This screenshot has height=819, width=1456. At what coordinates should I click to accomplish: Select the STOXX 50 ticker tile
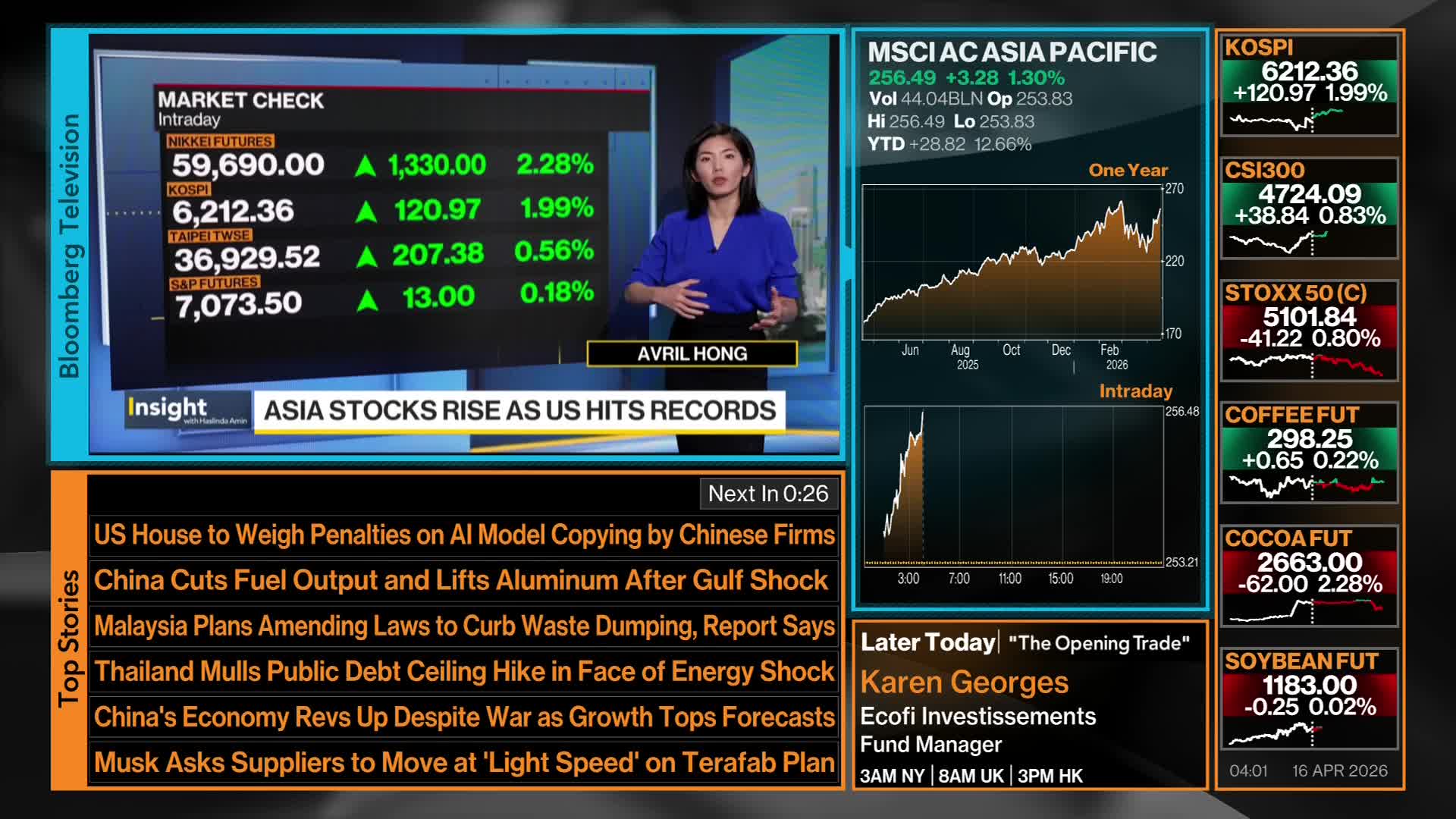point(1308,329)
